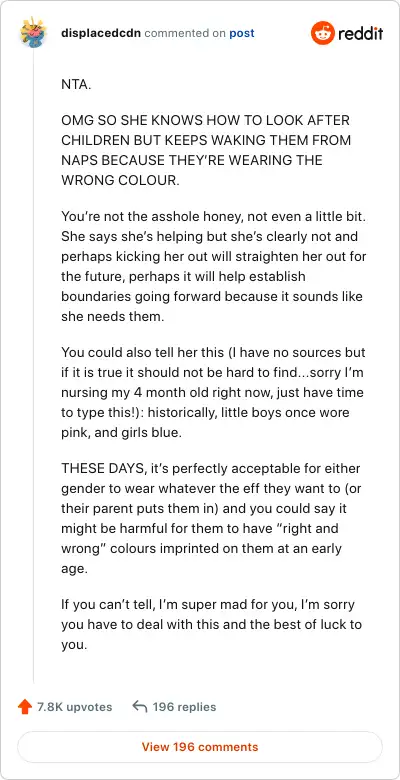Open the 196 replies link
The width and height of the screenshot is (400, 780).
(184, 707)
